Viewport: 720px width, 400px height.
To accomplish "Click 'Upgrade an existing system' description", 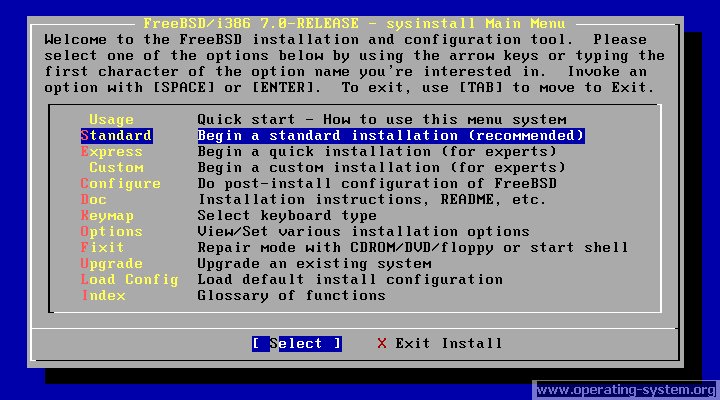I will (x=315, y=264).
